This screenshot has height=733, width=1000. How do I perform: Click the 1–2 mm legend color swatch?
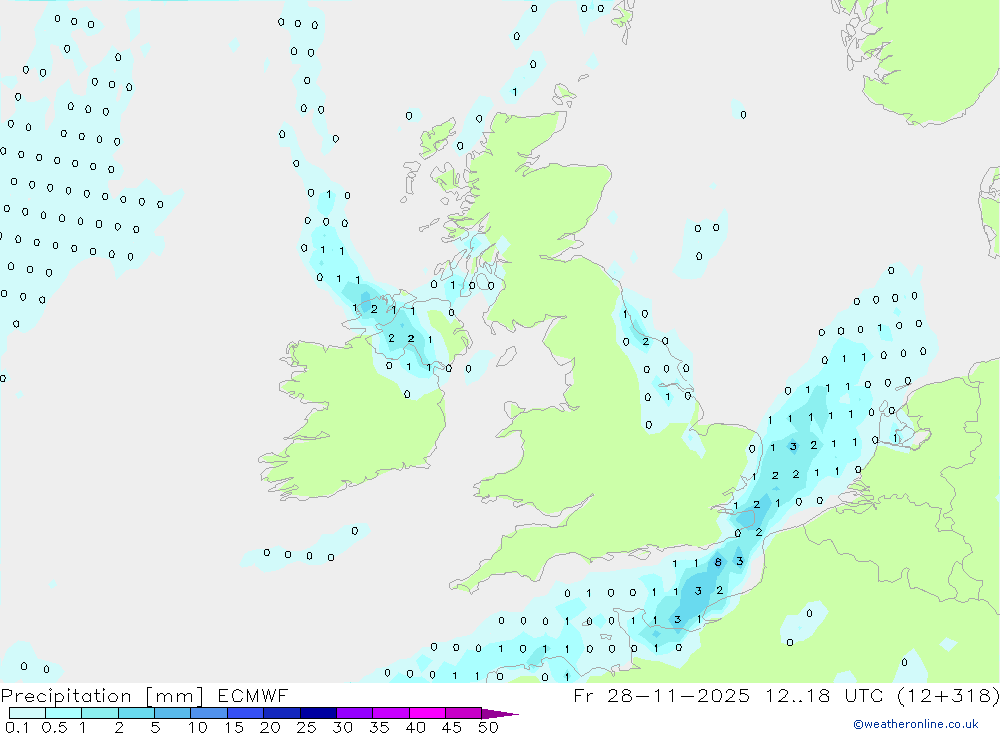click(x=100, y=713)
